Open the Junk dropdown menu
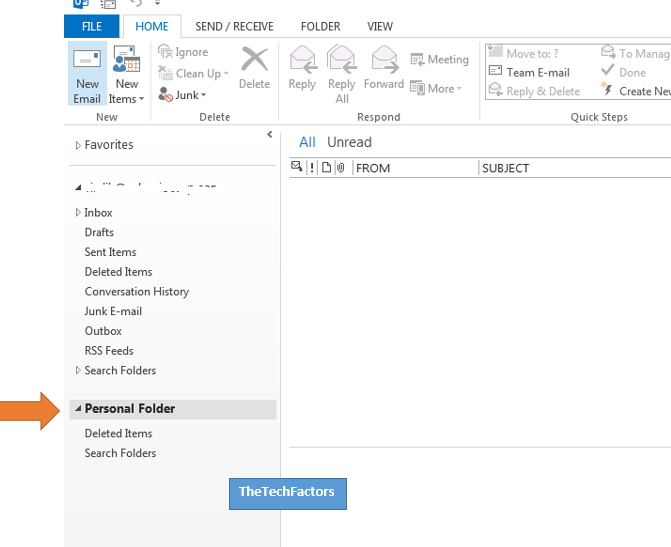This screenshot has width=671, height=547. [183, 95]
